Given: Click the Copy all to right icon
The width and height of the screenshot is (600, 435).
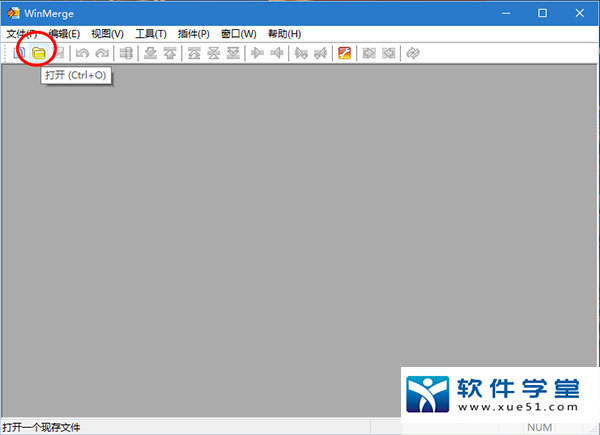Looking at the screenshot, I should [x=369, y=53].
